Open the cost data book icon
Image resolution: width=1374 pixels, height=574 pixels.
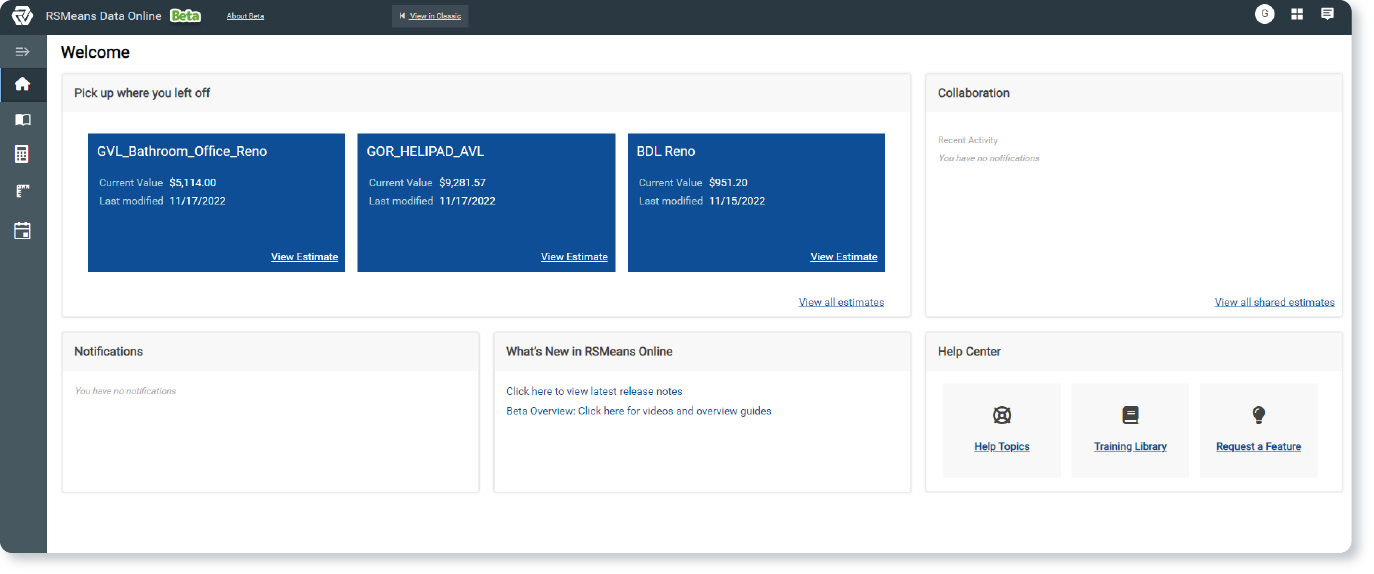(22, 119)
